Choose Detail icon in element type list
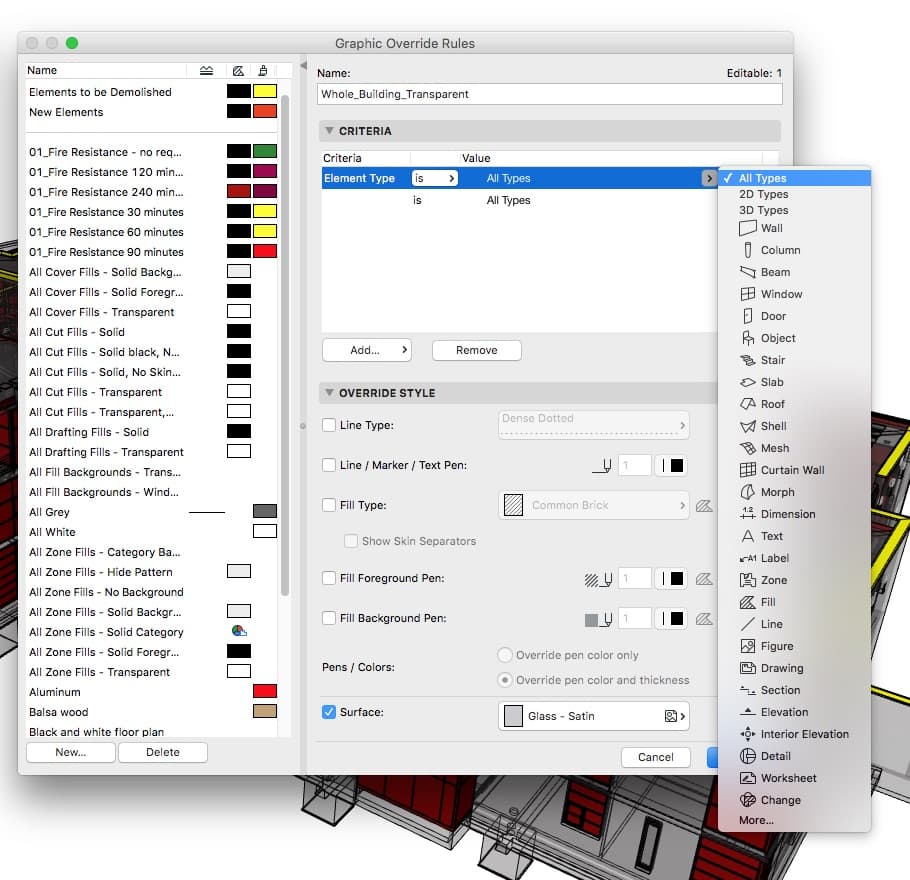The height and width of the screenshot is (880, 910). tap(748, 756)
